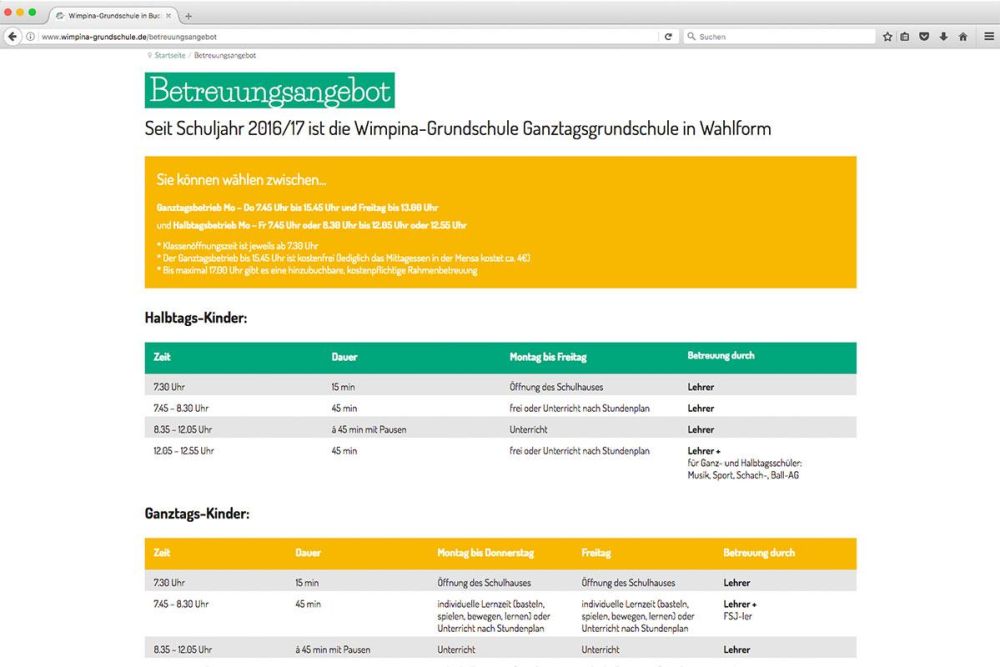Open the Downloads panel

point(942,36)
